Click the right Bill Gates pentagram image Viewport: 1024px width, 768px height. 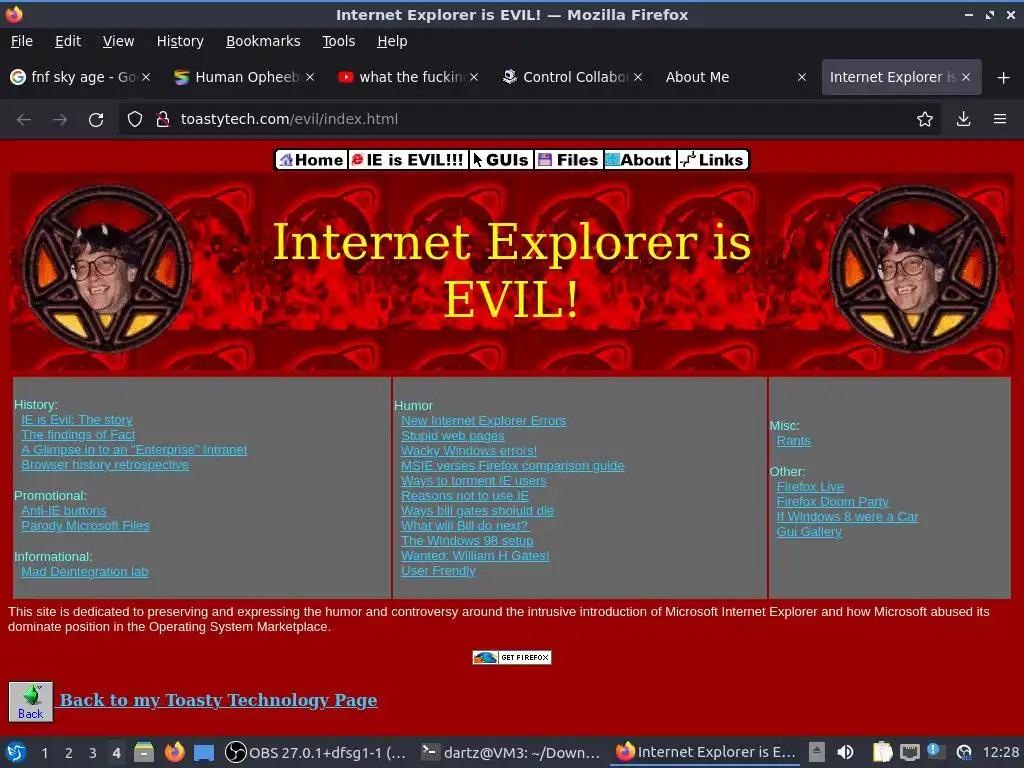[x=914, y=268]
